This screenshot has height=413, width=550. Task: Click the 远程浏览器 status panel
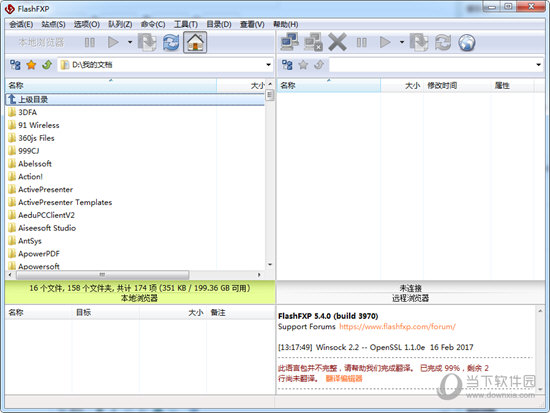pos(410,299)
